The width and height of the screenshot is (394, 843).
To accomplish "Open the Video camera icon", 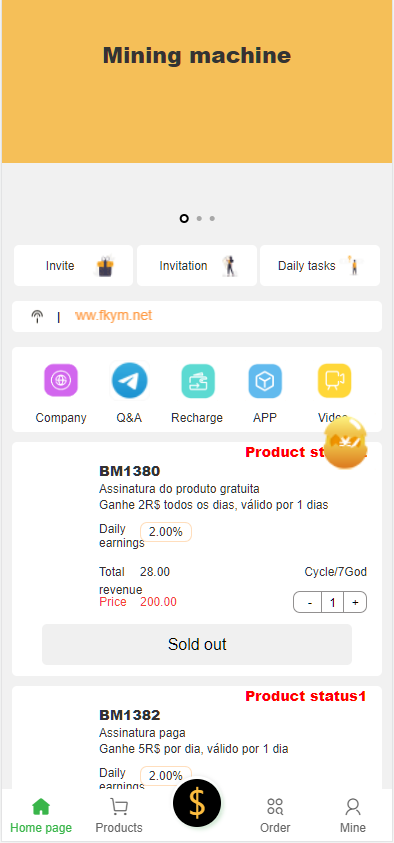I will 334,381.
